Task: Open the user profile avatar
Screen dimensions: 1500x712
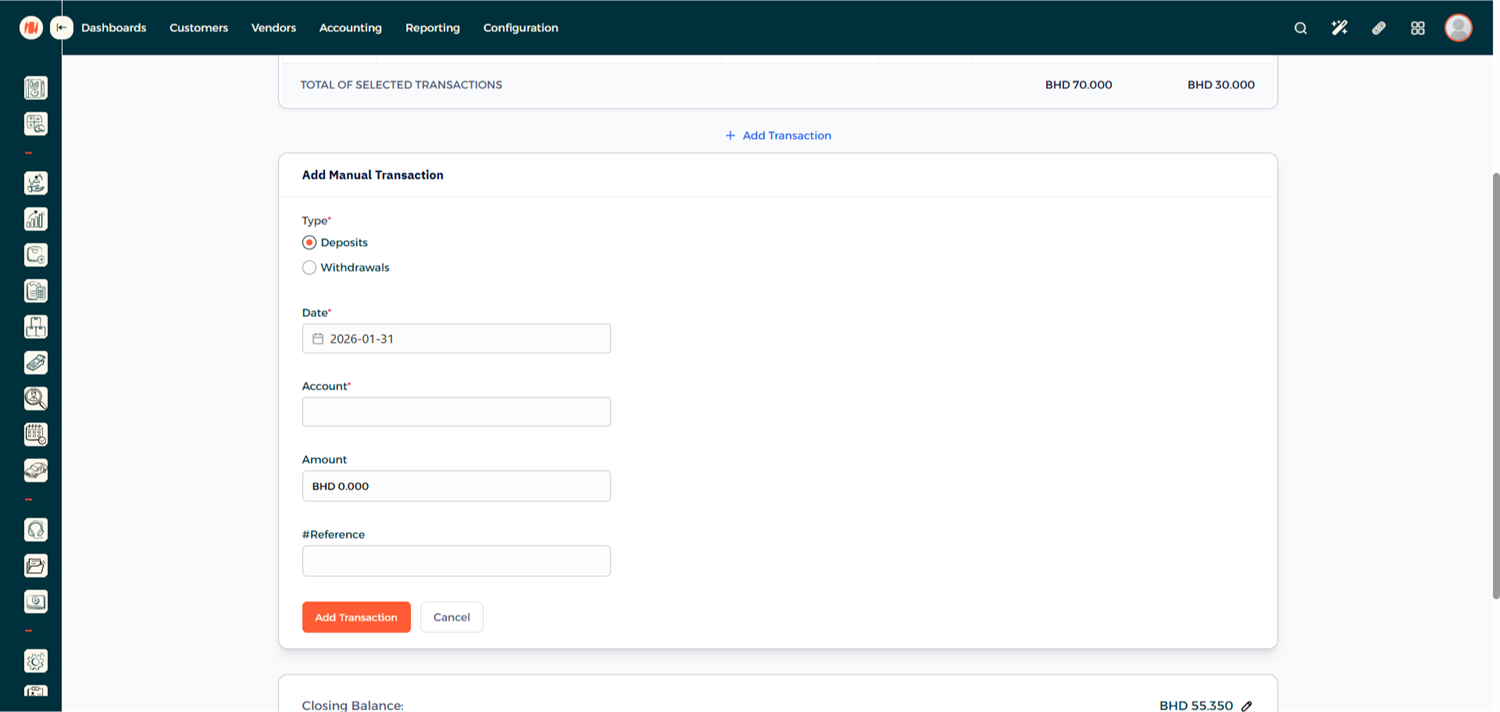Action: click(x=1458, y=28)
